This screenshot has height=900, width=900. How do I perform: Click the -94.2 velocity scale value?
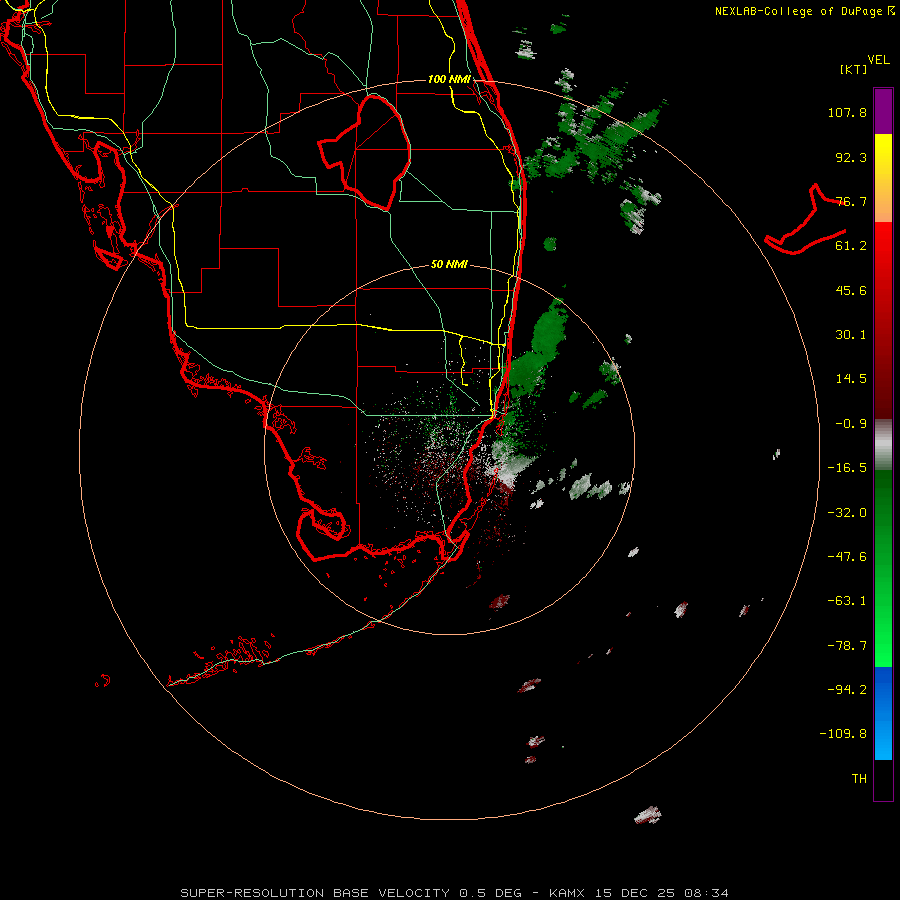[847, 689]
